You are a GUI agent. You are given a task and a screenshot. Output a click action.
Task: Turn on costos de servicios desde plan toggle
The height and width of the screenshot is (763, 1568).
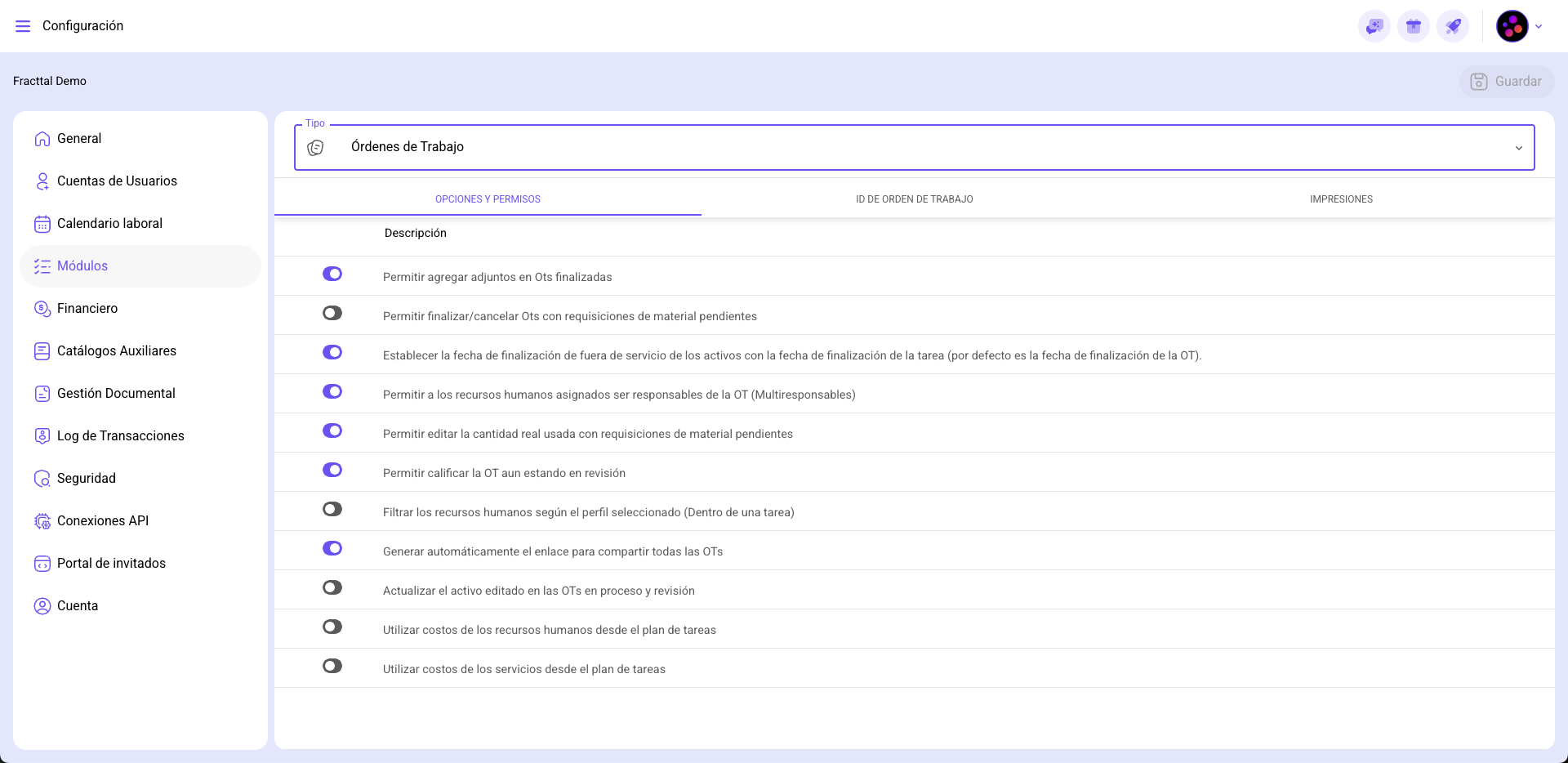(332, 666)
